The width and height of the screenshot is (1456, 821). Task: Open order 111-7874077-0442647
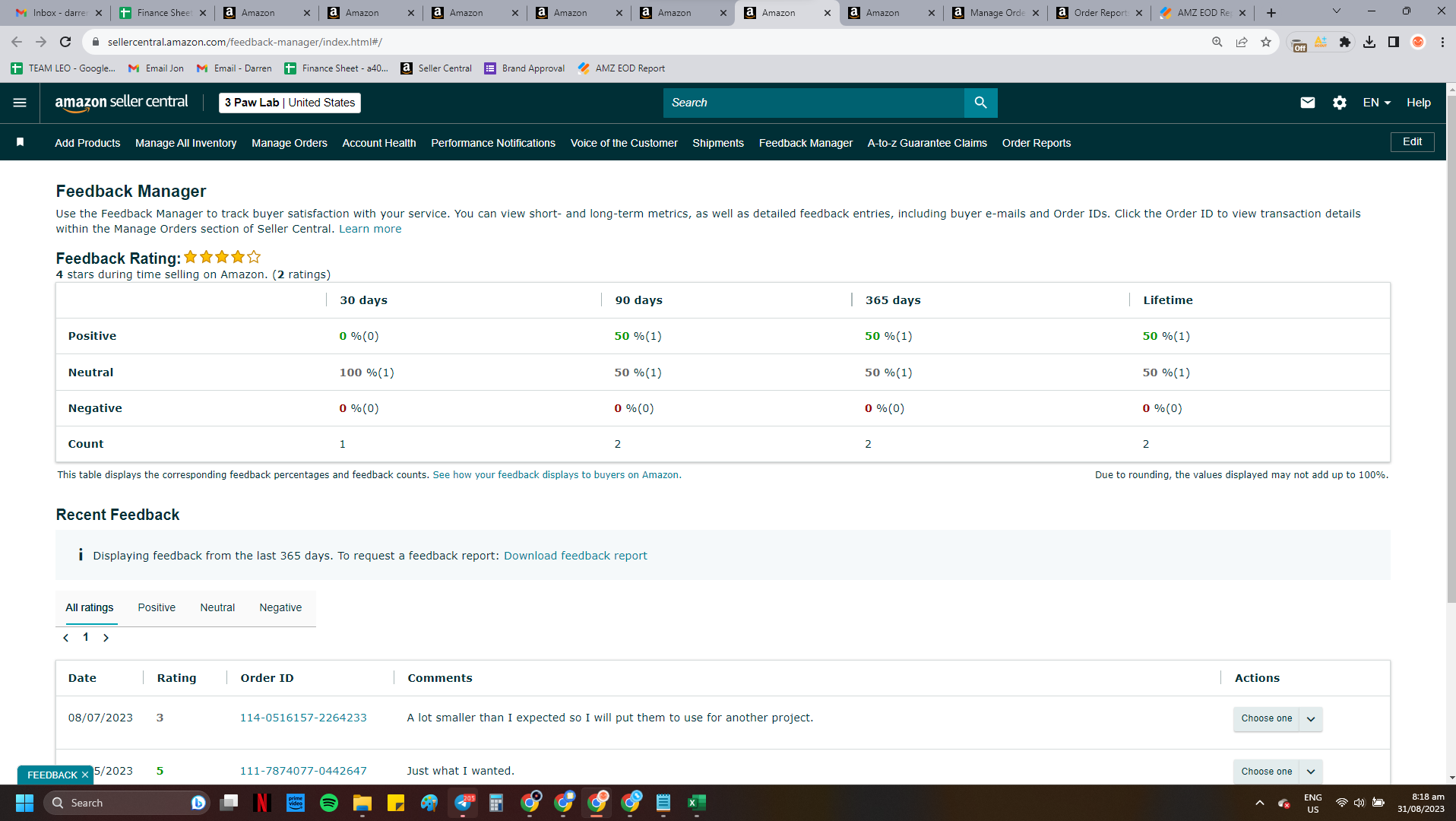click(303, 771)
